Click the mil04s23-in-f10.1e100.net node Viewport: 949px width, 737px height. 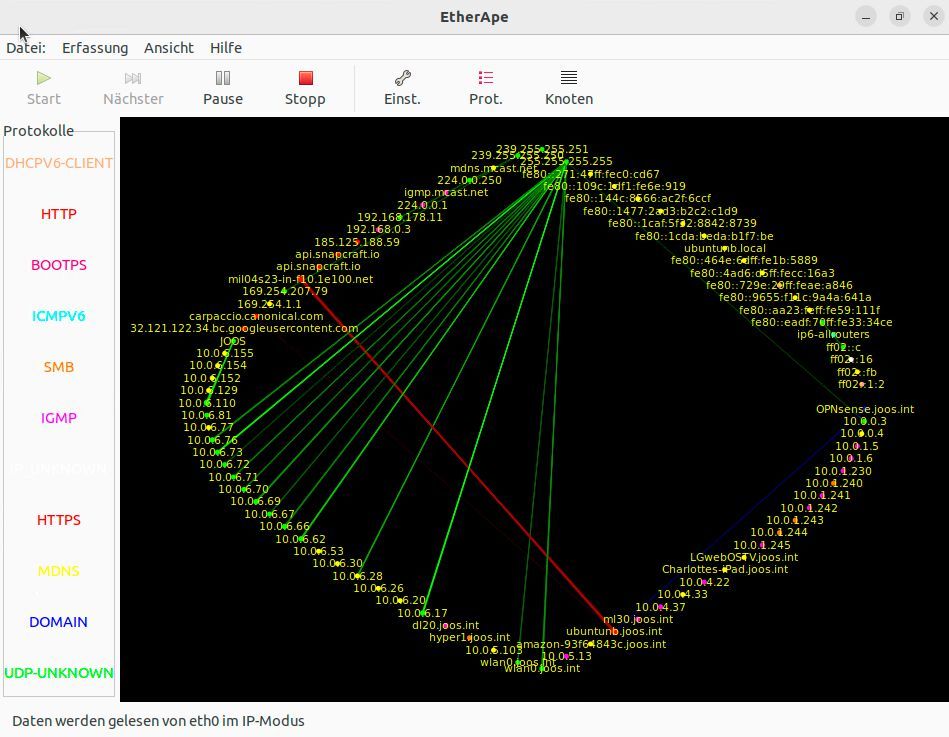pos(300,279)
